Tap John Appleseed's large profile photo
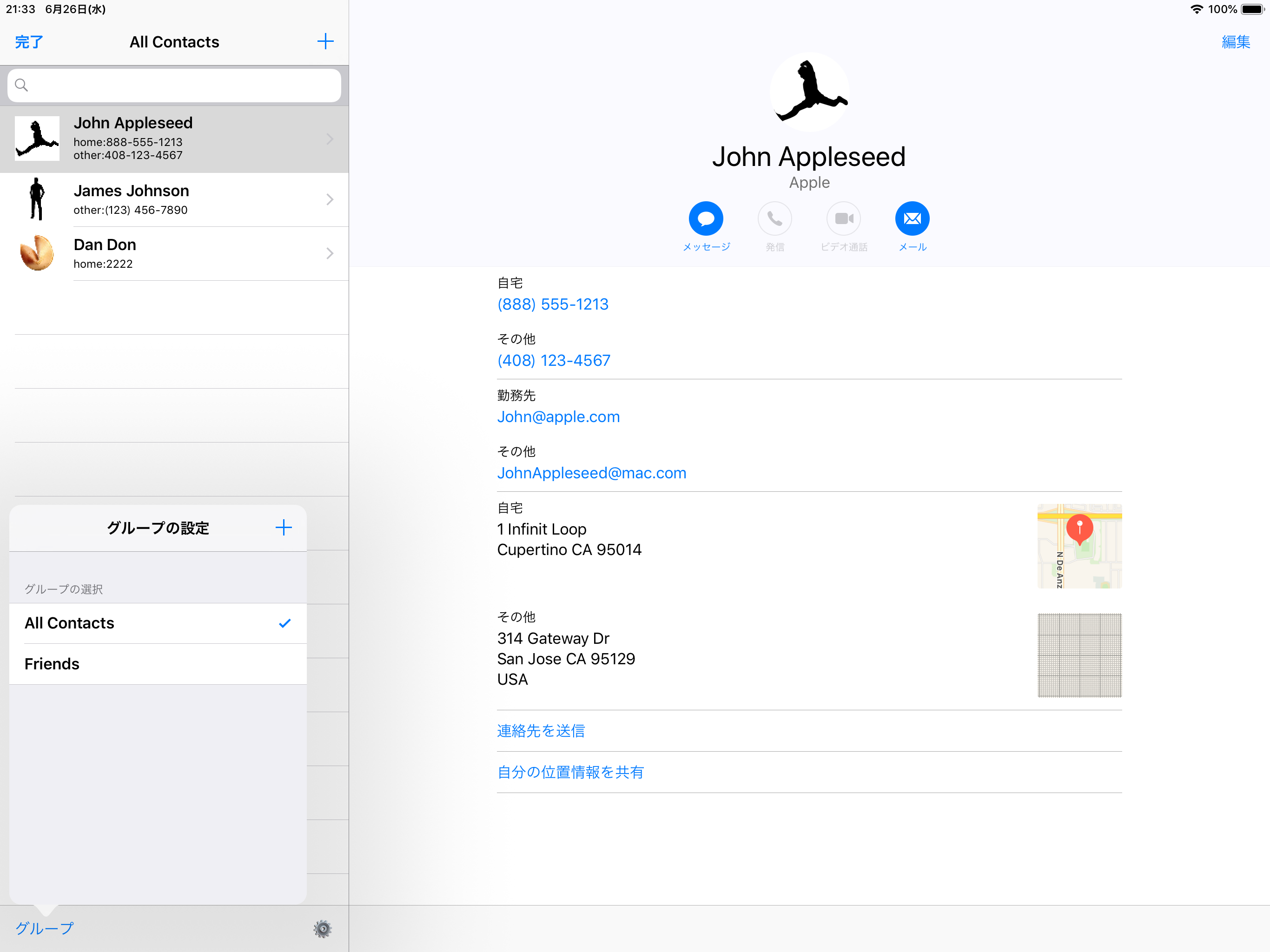 [809, 93]
